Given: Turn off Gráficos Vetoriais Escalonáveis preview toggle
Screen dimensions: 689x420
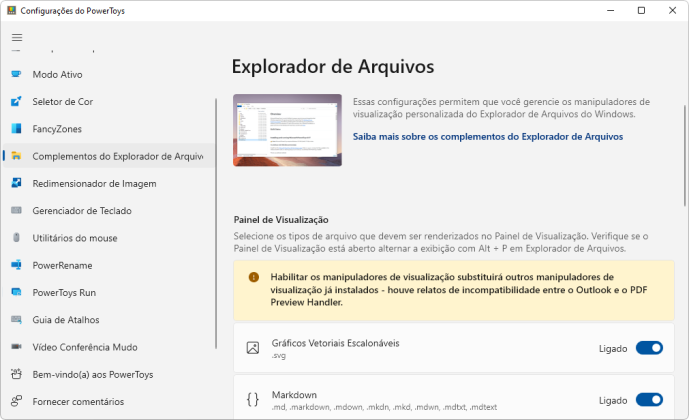Looking at the screenshot, I should click(649, 348).
